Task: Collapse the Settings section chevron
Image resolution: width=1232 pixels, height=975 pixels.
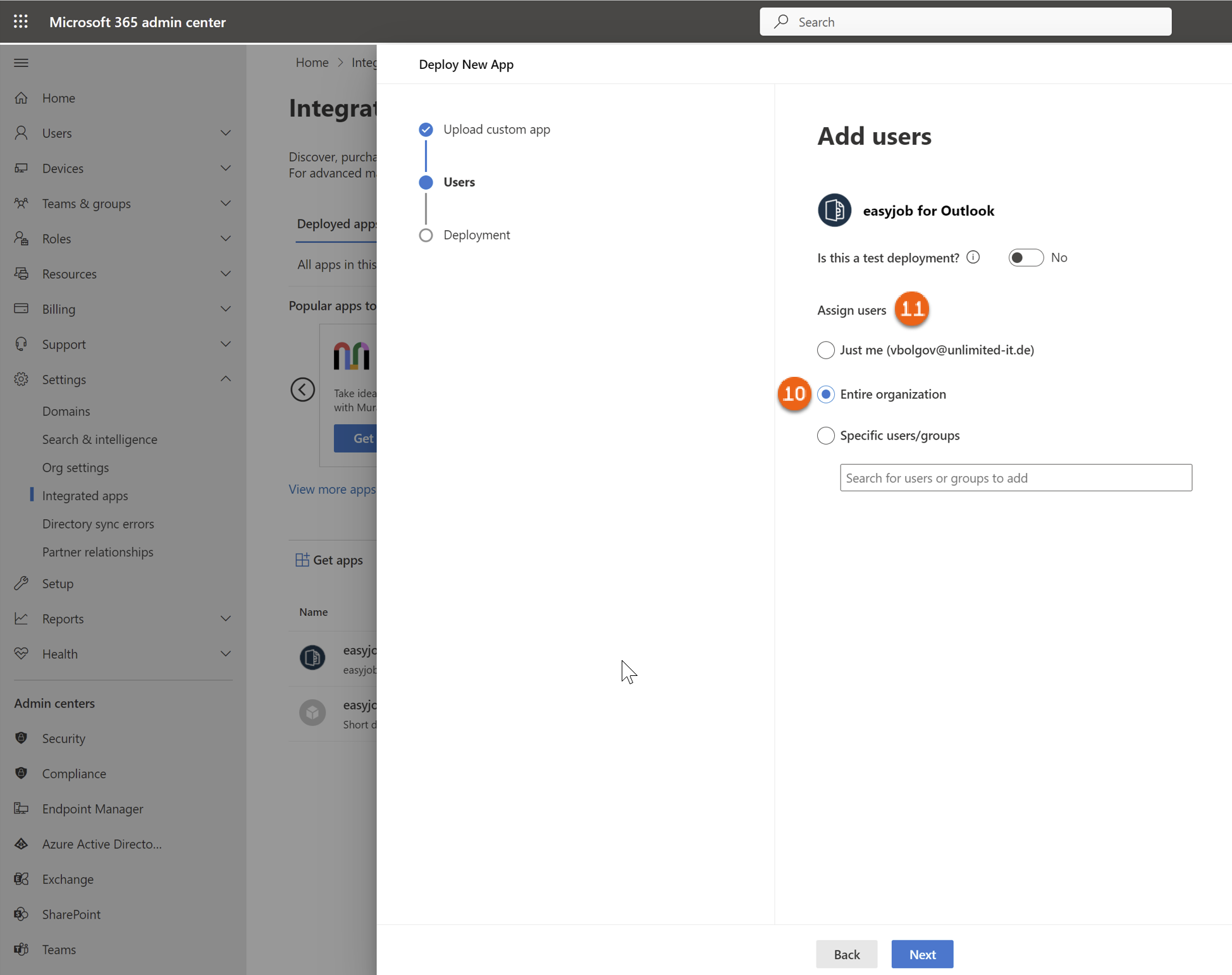Action: (225, 379)
